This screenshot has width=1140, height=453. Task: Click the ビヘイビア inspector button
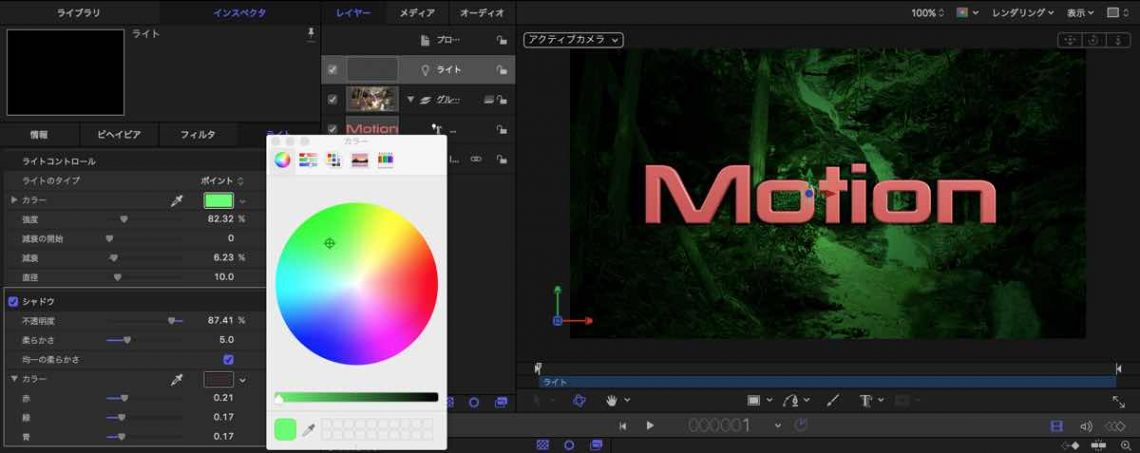tap(118, 134)
